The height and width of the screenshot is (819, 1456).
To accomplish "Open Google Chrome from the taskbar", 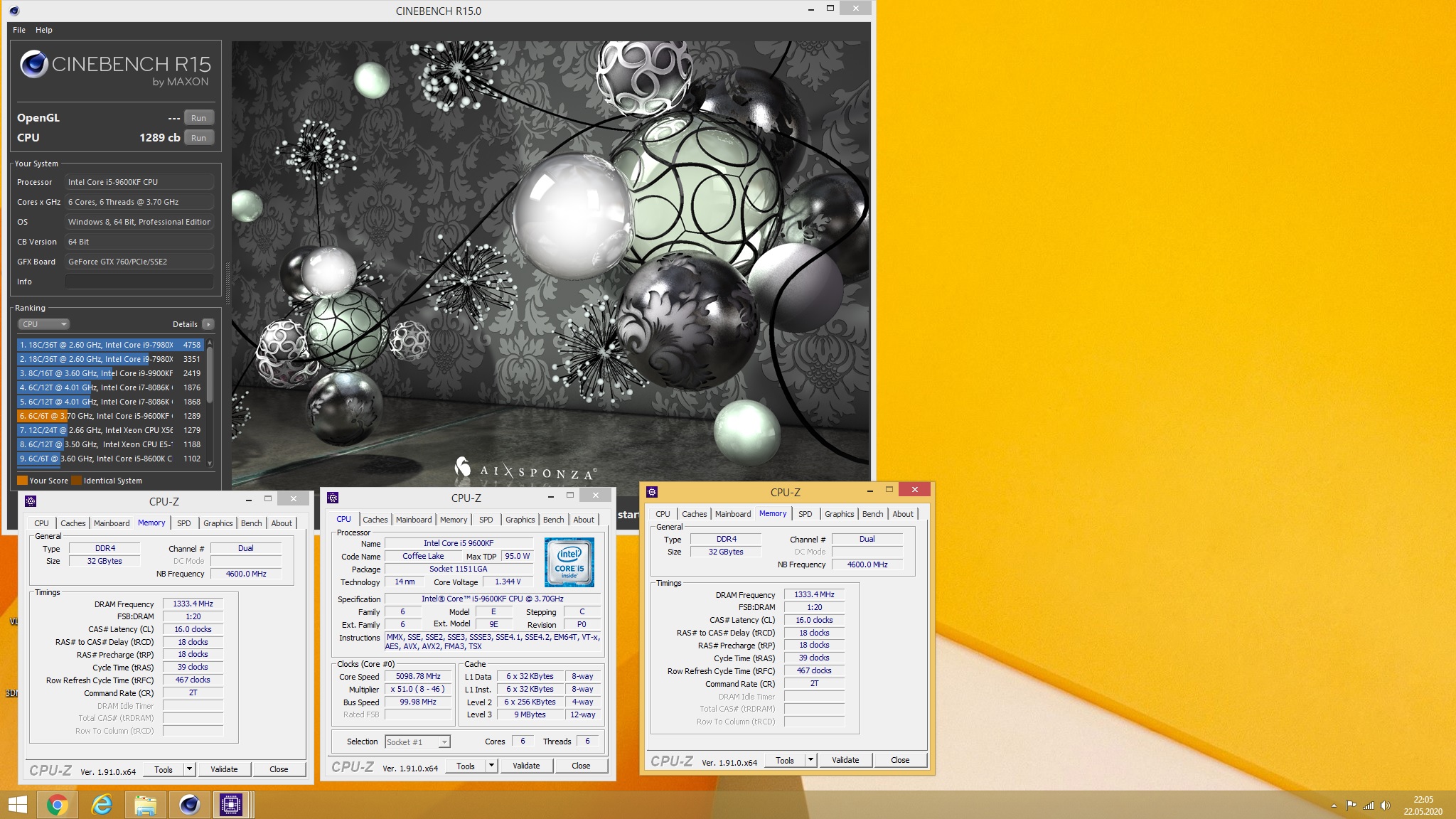I will pos(58,805).
